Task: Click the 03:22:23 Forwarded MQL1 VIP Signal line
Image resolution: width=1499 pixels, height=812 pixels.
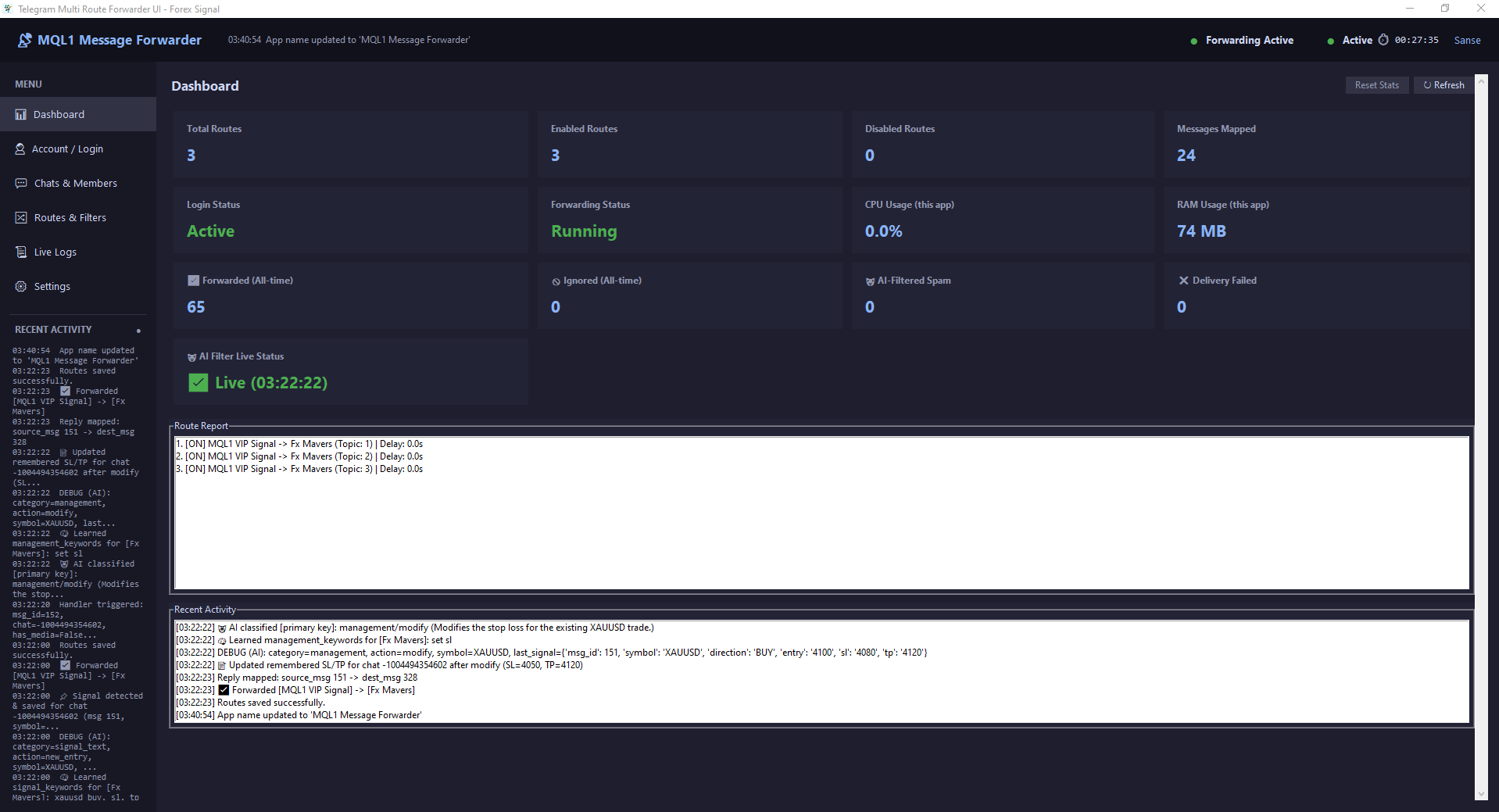Action: pos(295,690)
